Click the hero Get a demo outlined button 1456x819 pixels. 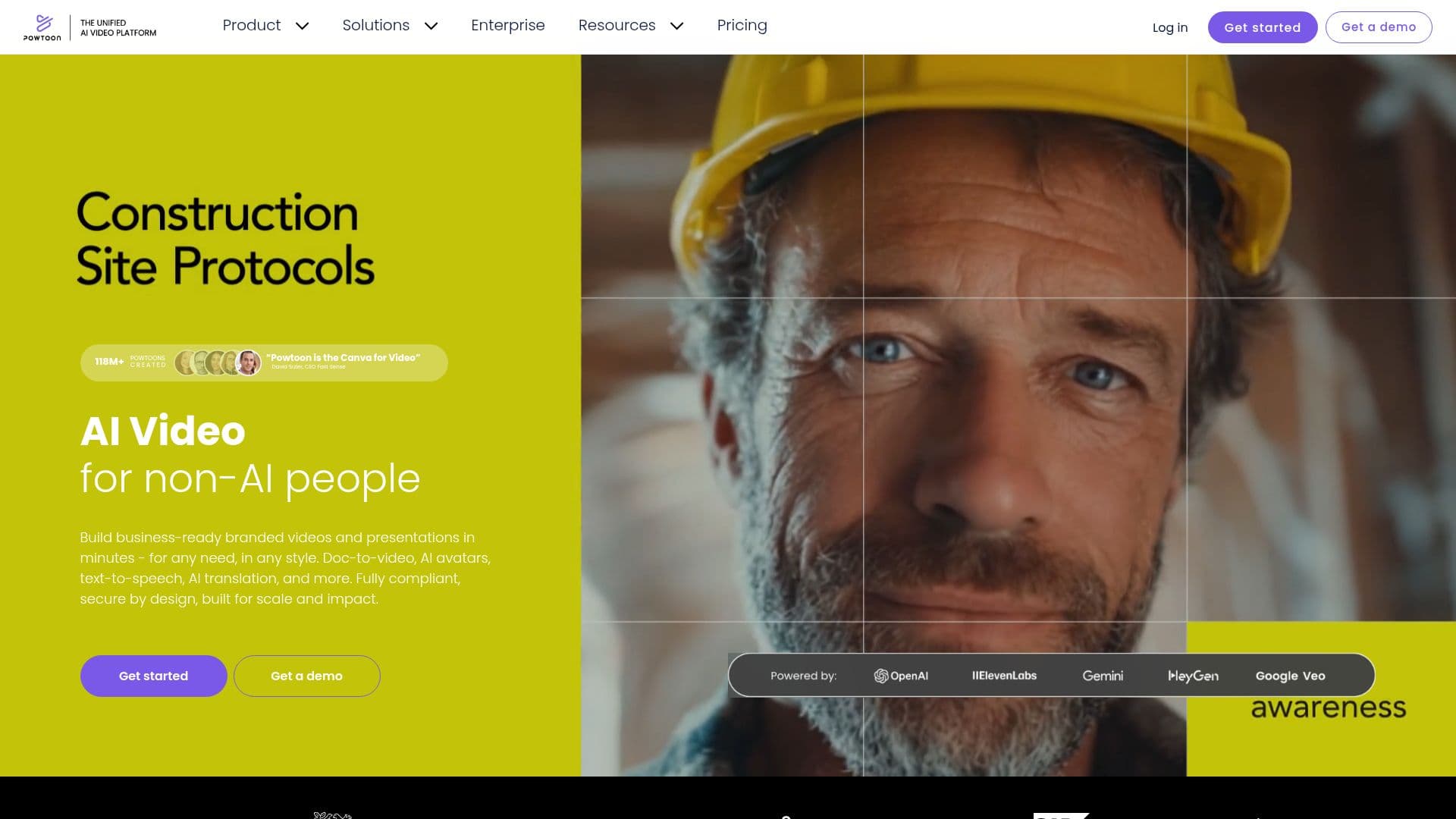click(306, 676)
